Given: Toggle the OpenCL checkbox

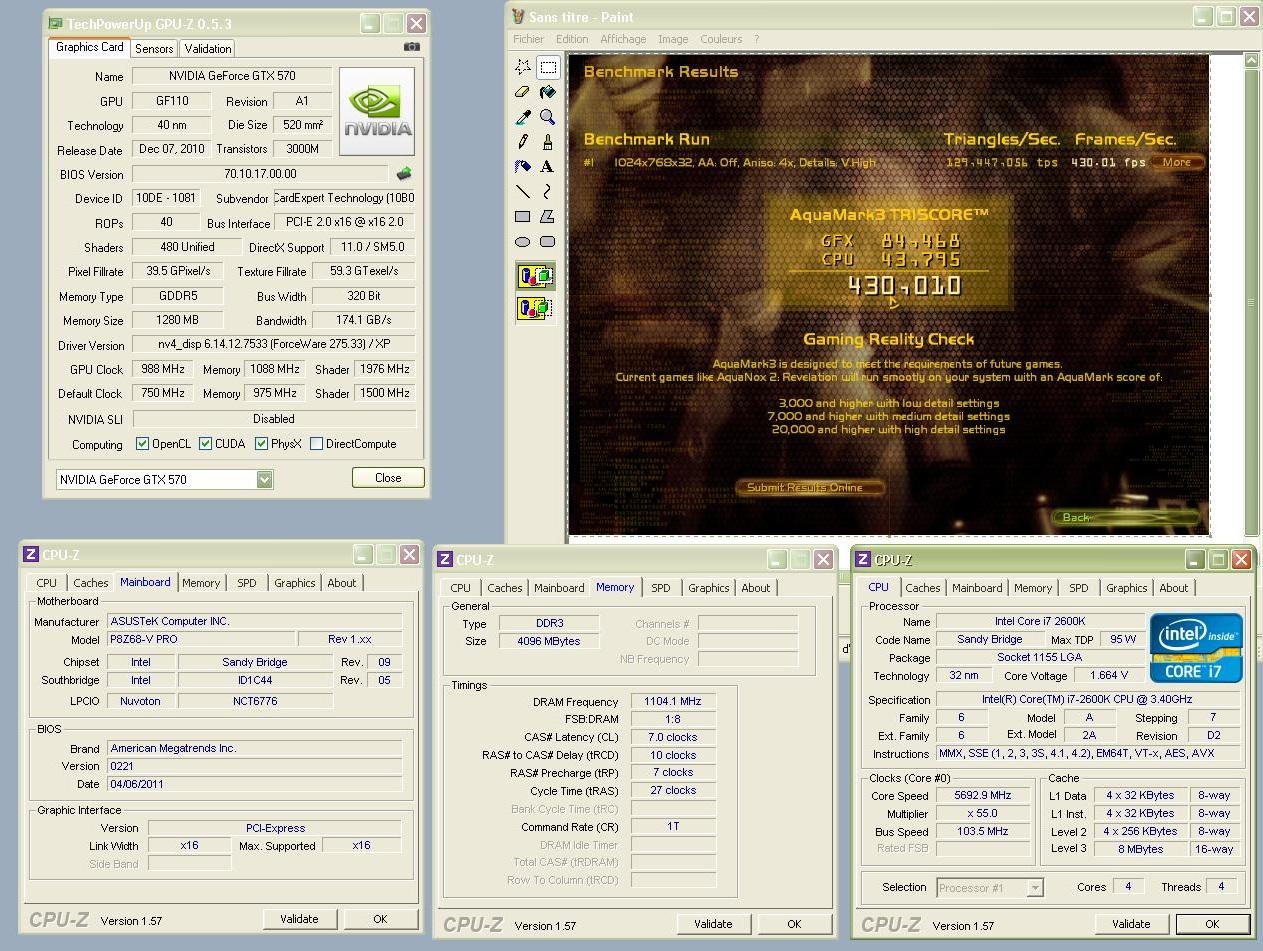Looking at the screenshot, I should pos(142,444).
